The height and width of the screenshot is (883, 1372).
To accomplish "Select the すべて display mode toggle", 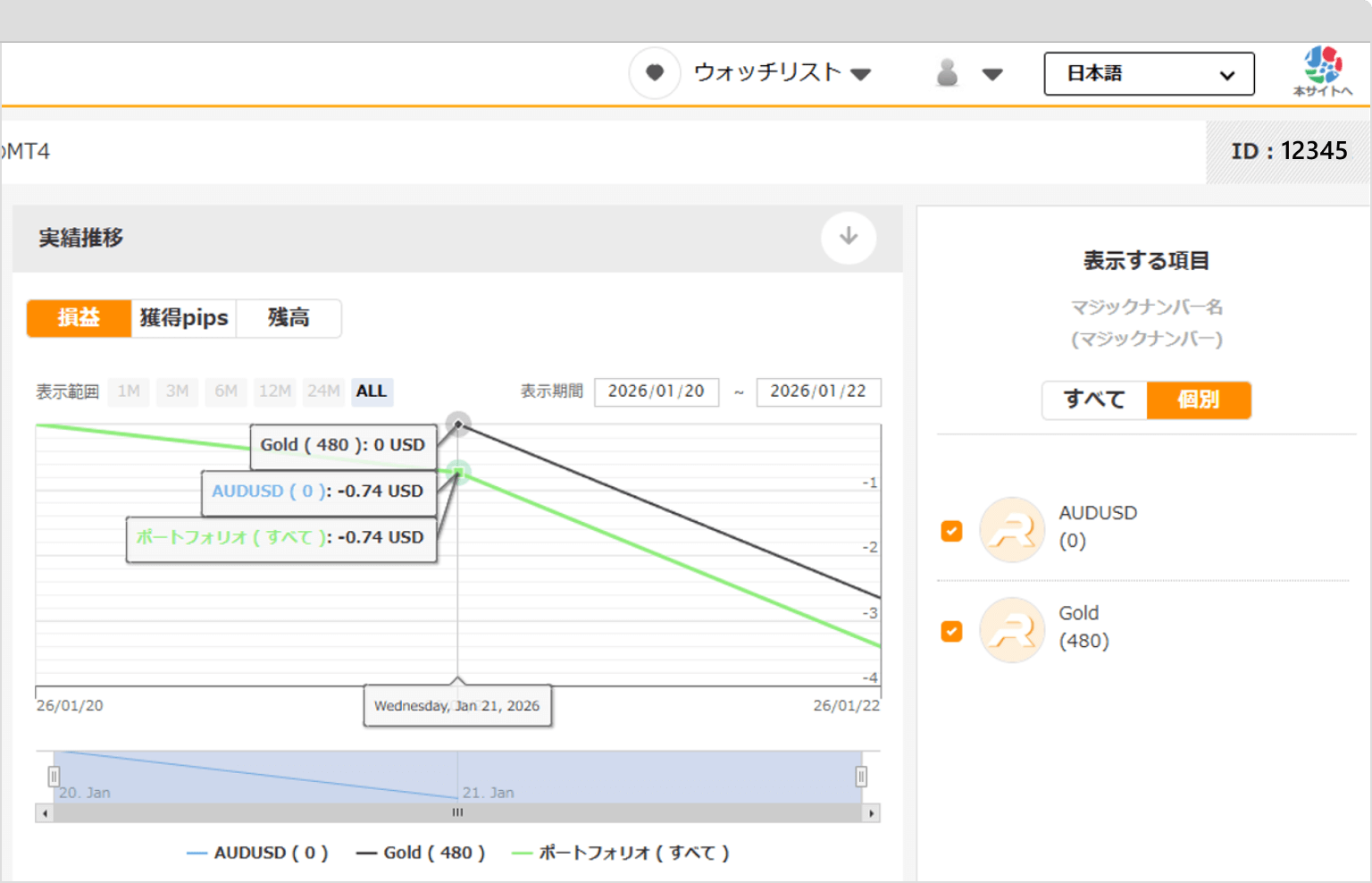I will [x=1093, y=400].
